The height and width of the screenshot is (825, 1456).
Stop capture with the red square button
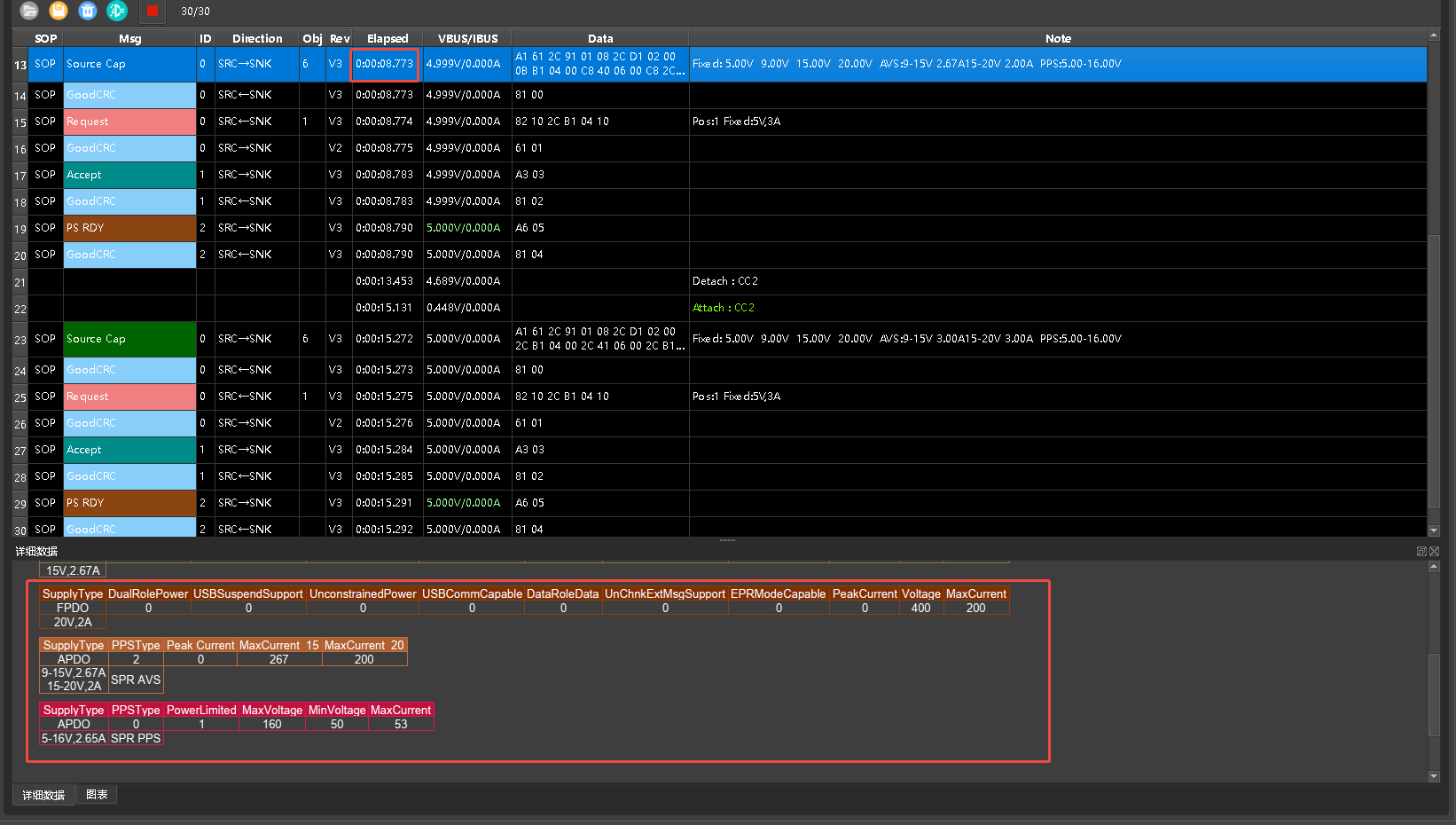click(x=152, y=11)
